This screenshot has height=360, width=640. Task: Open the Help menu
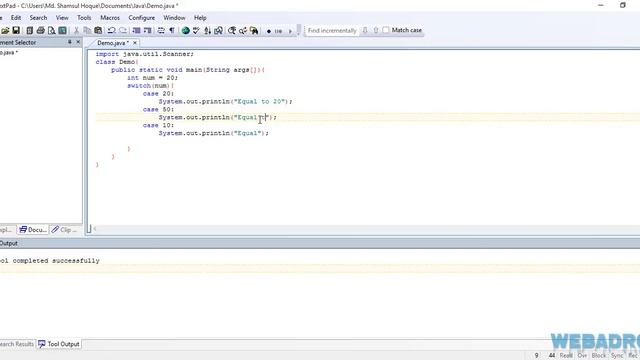(x=200, y=18)
